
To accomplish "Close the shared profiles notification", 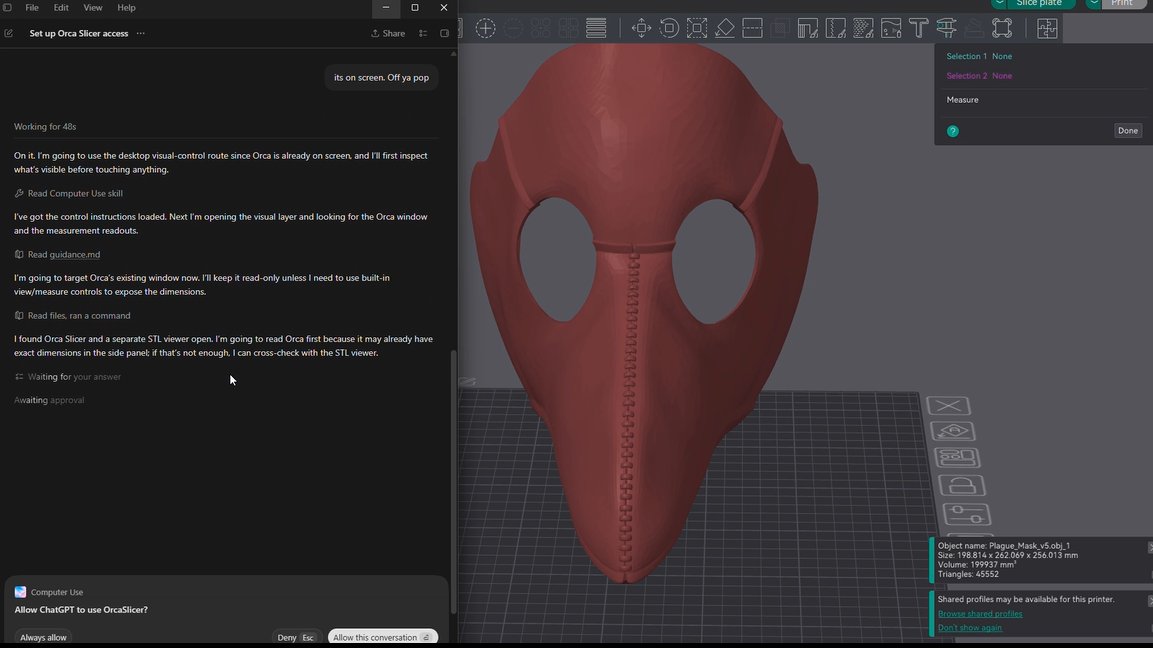I will pyautogui.click(x=1150, y=601).
